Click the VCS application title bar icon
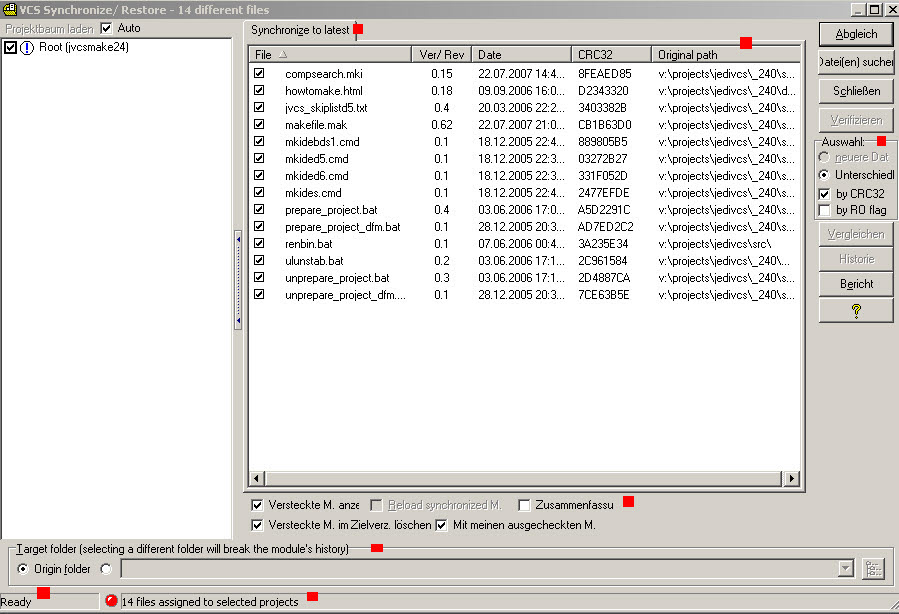Screen dimensions: 899x614 [9, 9]
